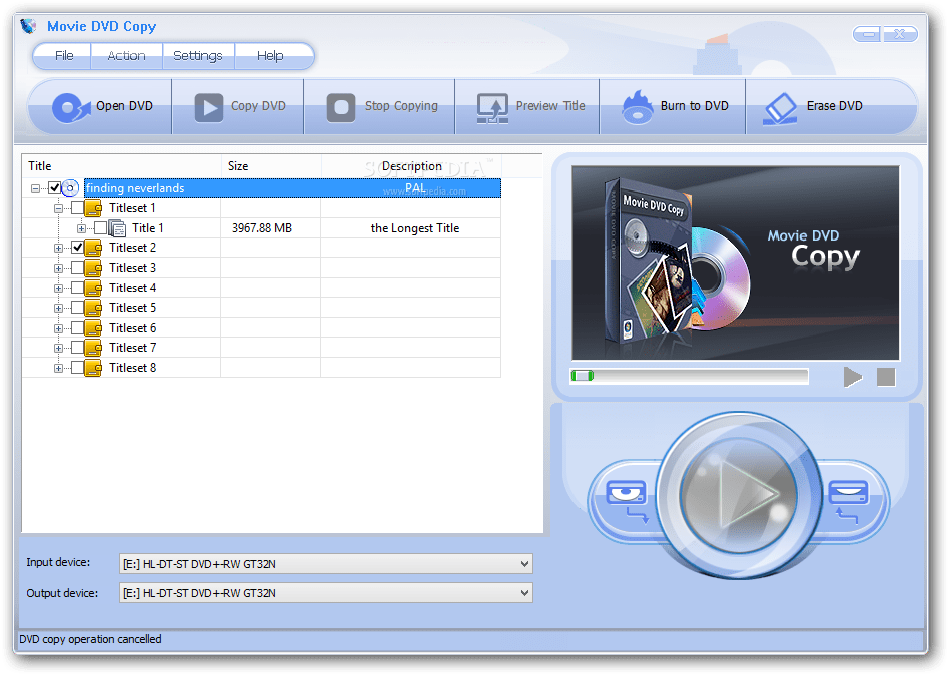Uncheck the finding neverlands checkbox
The width and height of the screenshot is (949, 675).
(x=55, y=187)
